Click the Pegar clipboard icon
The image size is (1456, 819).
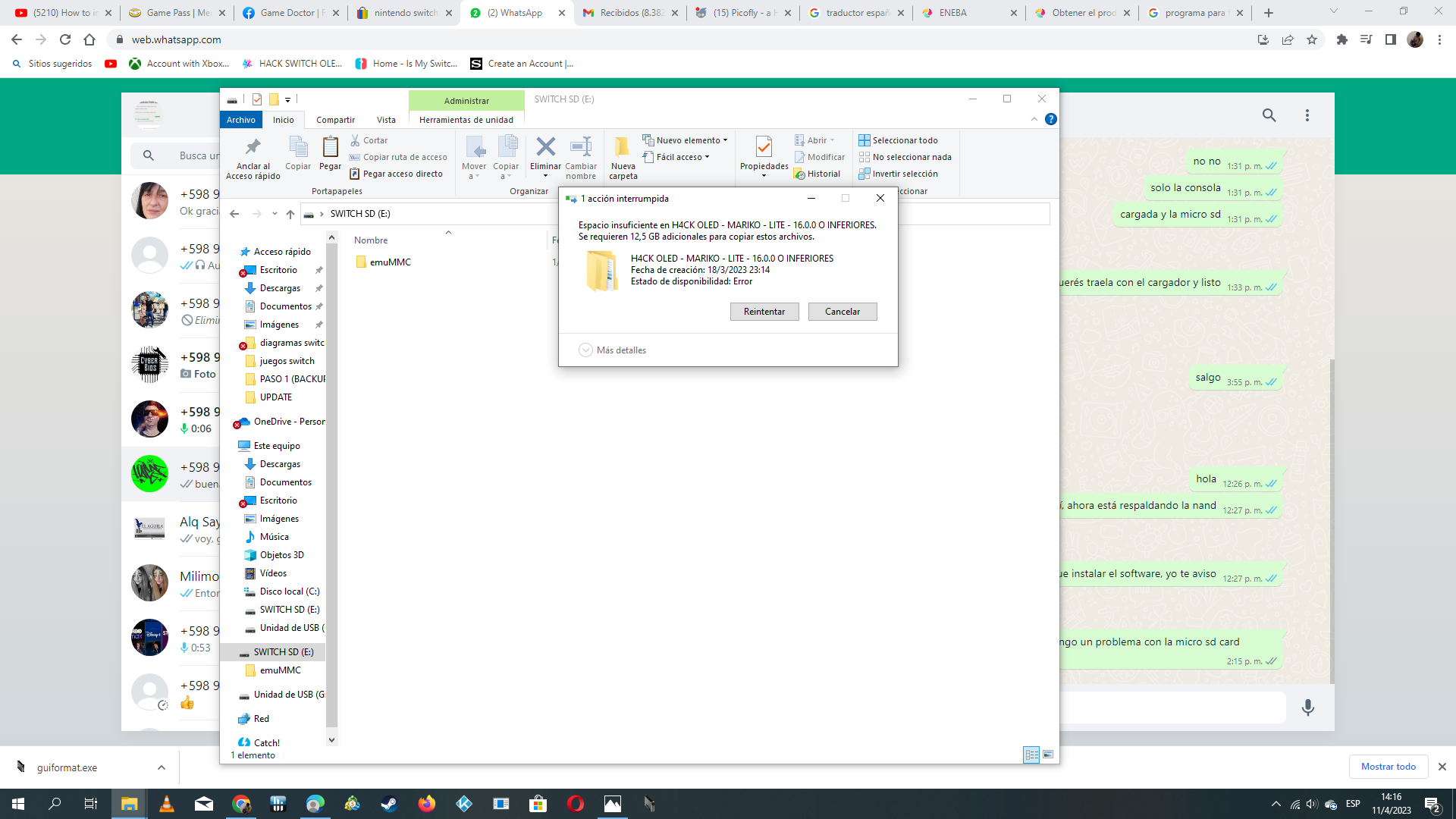[x=330, y=154]
